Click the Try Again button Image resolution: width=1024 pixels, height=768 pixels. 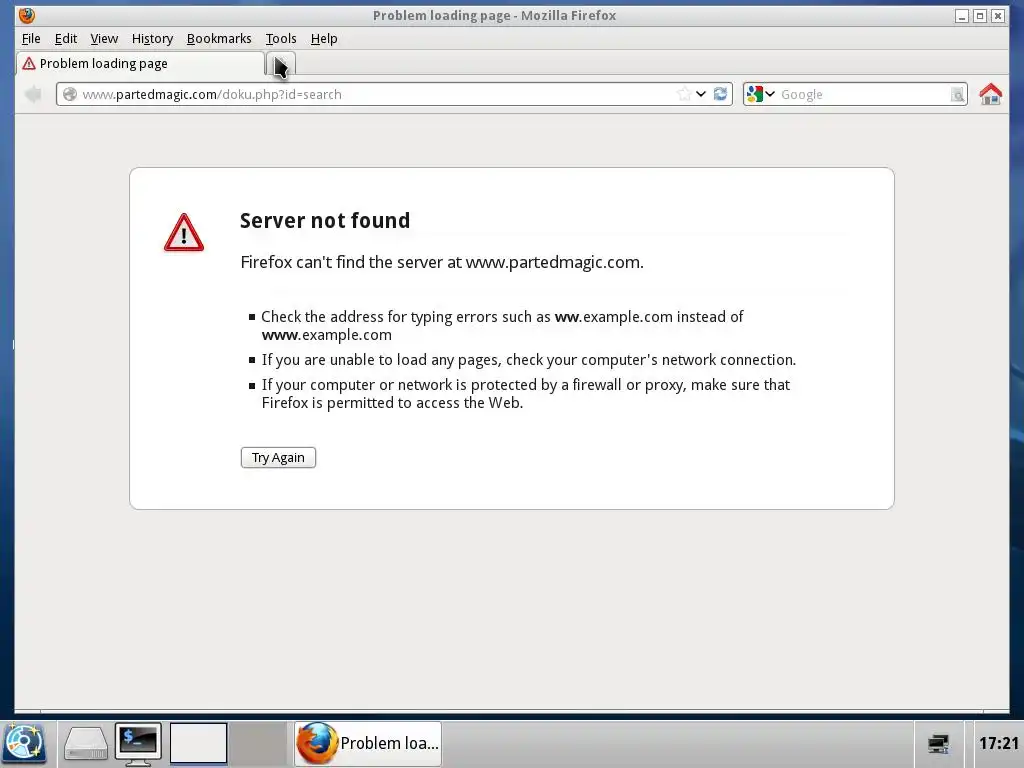click(x=278, y=457)
